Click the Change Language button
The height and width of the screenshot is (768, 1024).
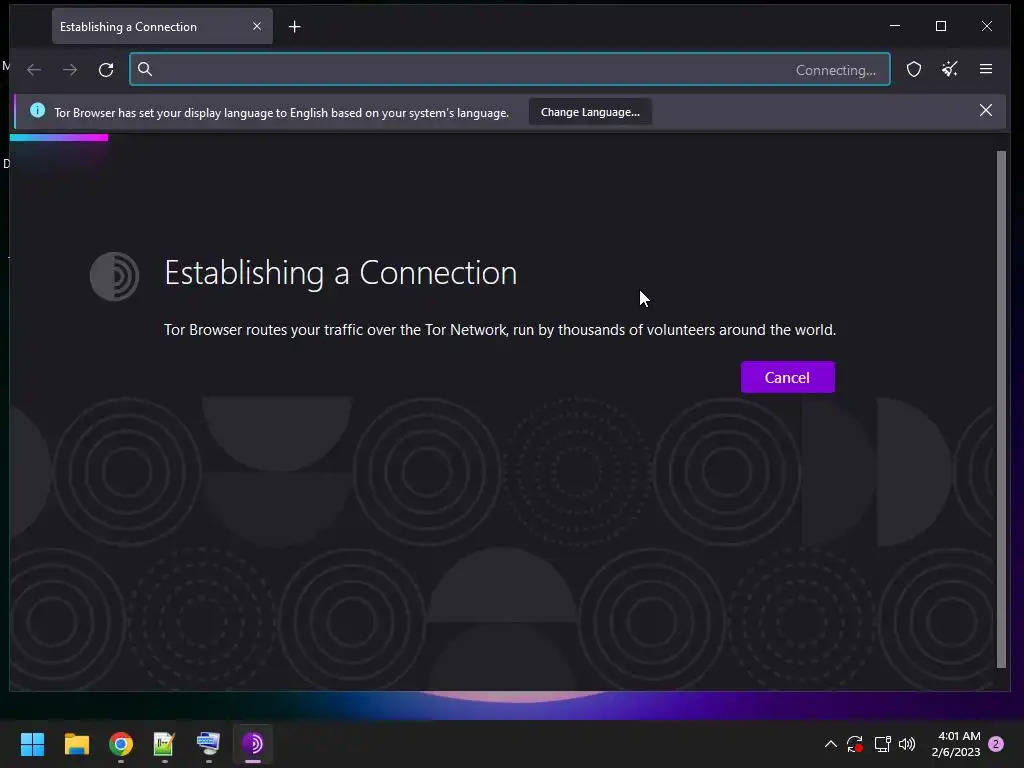pos(590,112)
